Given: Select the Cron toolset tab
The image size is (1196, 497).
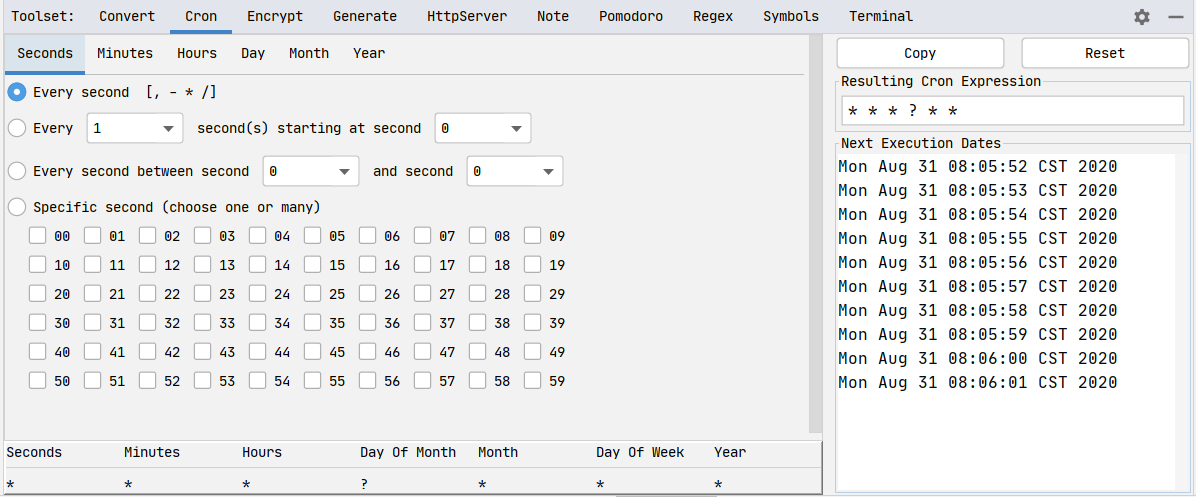Looking at the screenshot, I should tap(201, 17).
